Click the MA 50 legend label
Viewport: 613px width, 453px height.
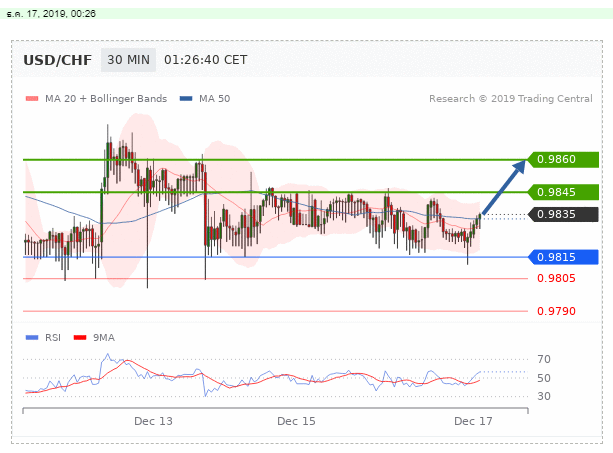(215, 98)
